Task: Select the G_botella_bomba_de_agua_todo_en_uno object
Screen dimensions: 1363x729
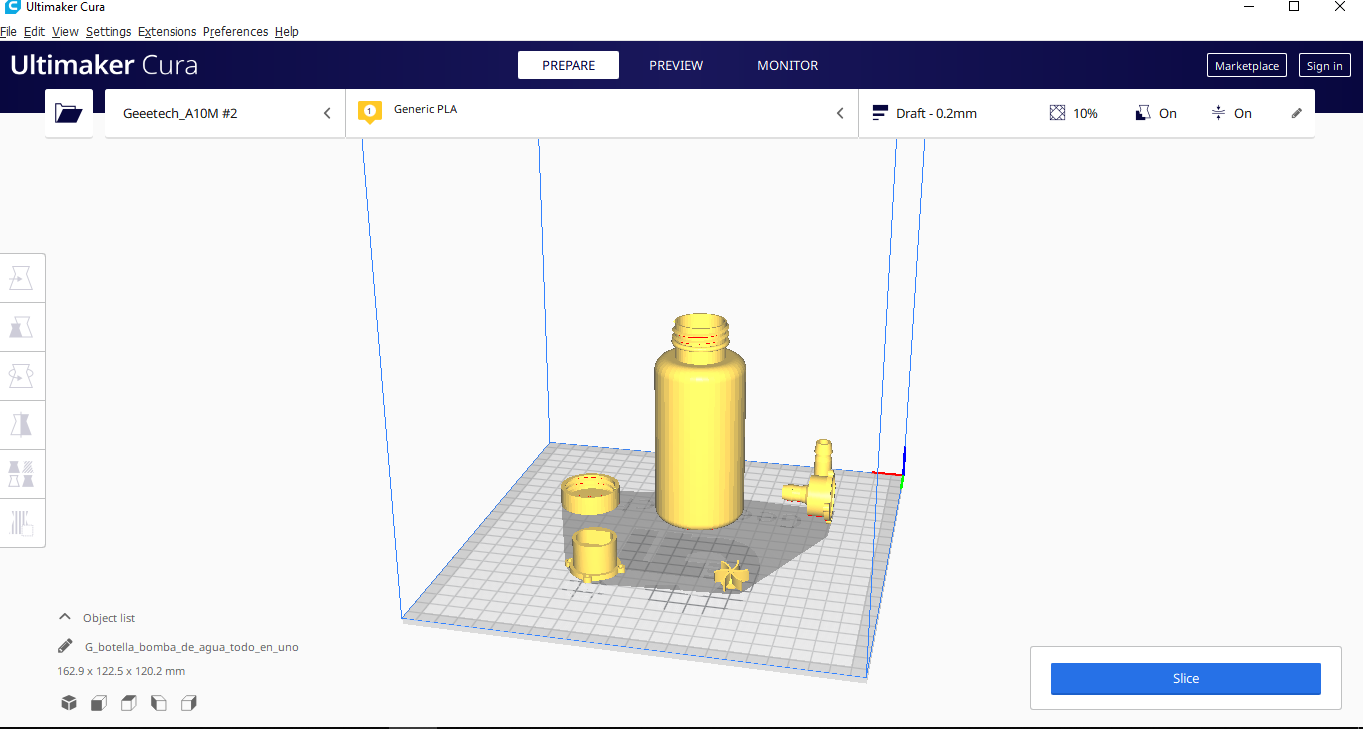Action: (191, 647)
